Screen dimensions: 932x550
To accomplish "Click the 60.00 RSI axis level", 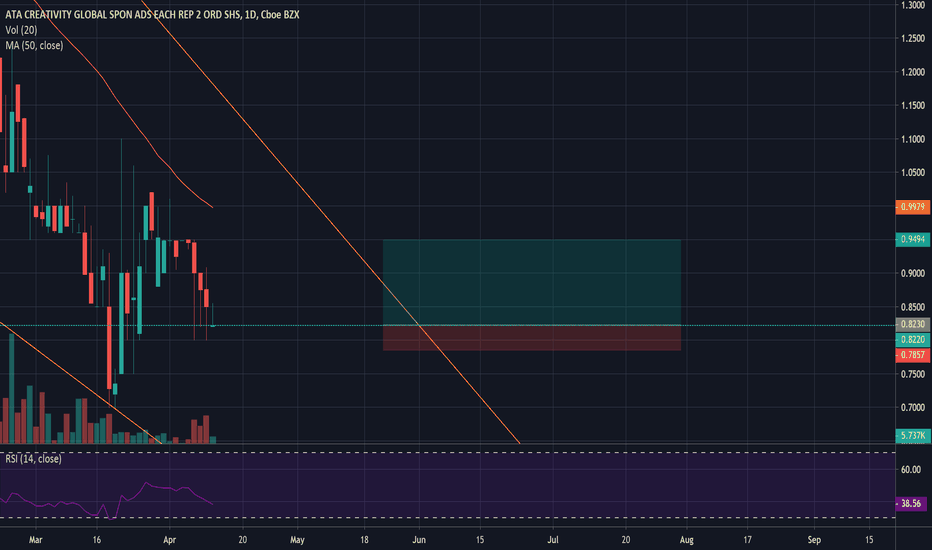I will [x=911, y=470].
